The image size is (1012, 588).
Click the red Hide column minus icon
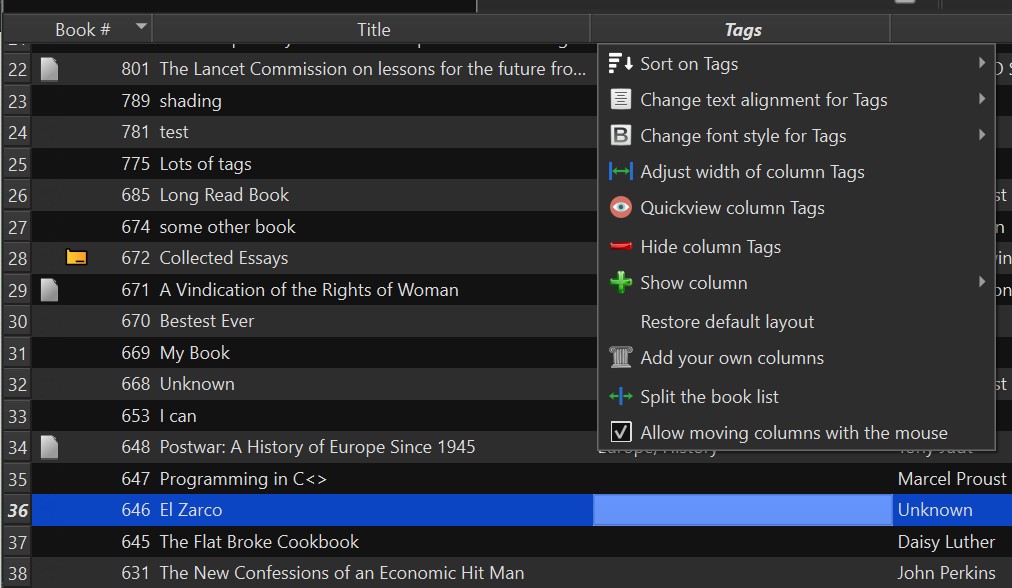621,247
